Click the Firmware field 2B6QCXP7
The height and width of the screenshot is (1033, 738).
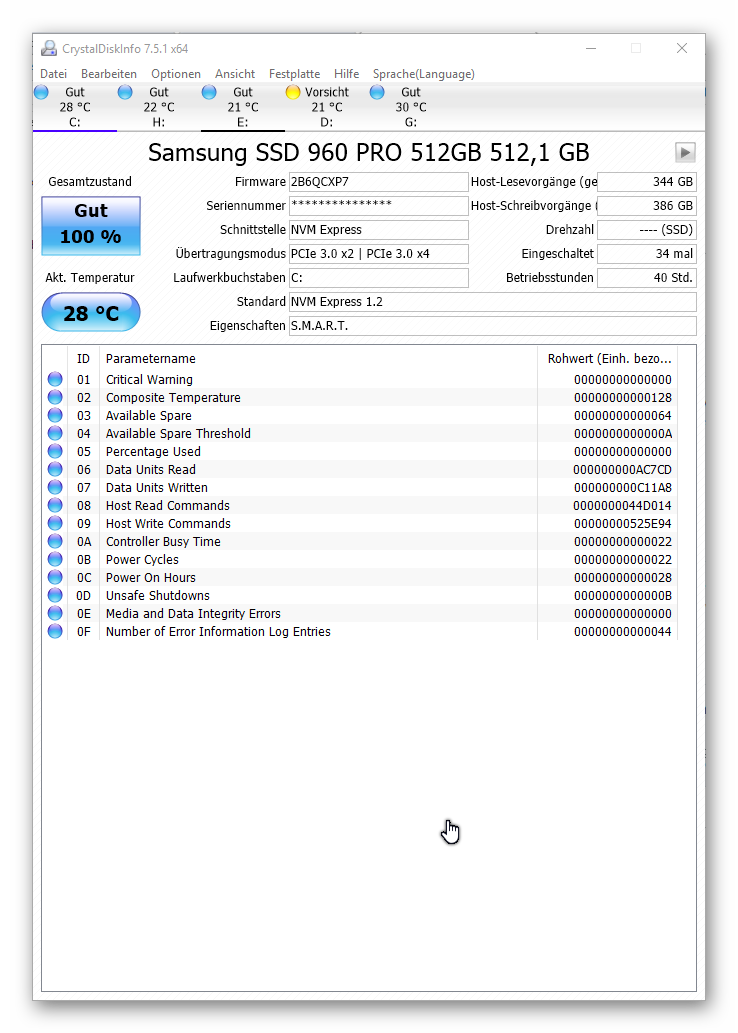379,182
